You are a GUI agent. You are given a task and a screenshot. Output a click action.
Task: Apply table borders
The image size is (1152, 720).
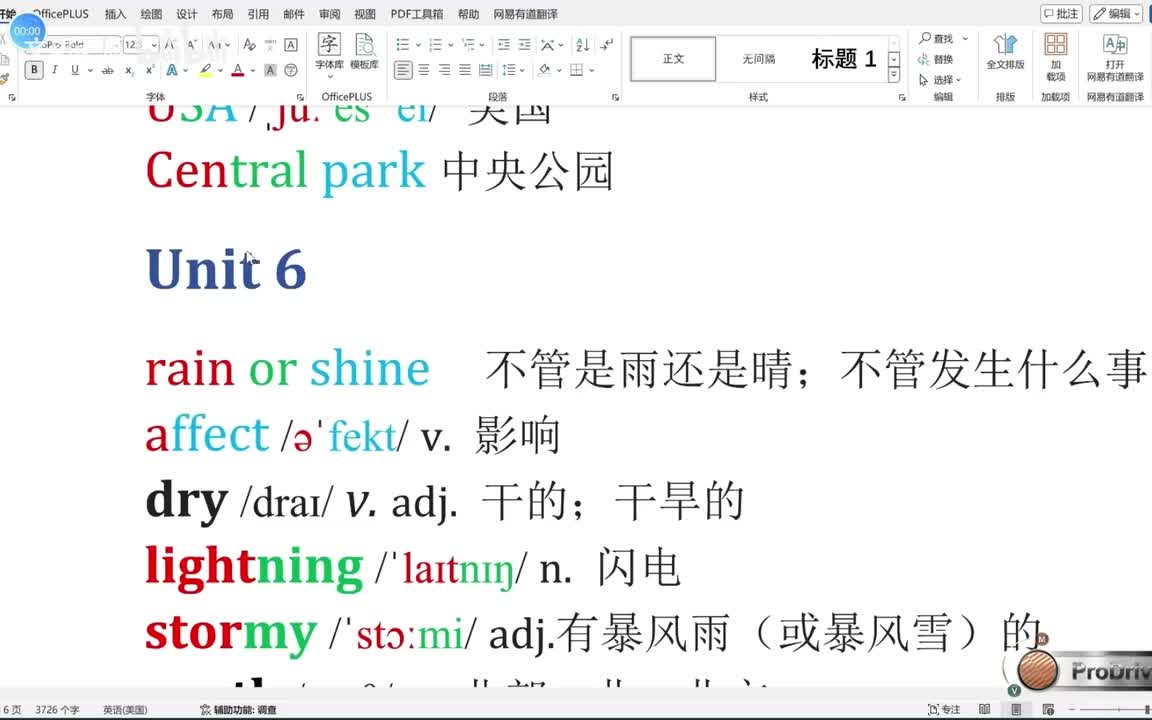coord(577,70)
